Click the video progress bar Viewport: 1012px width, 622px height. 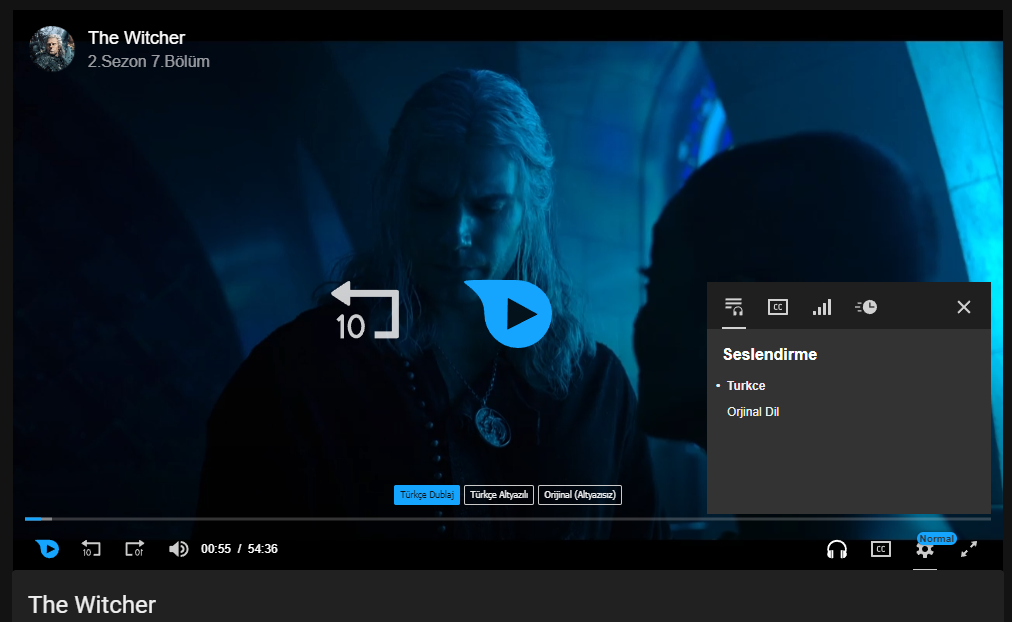coord(507,519)
